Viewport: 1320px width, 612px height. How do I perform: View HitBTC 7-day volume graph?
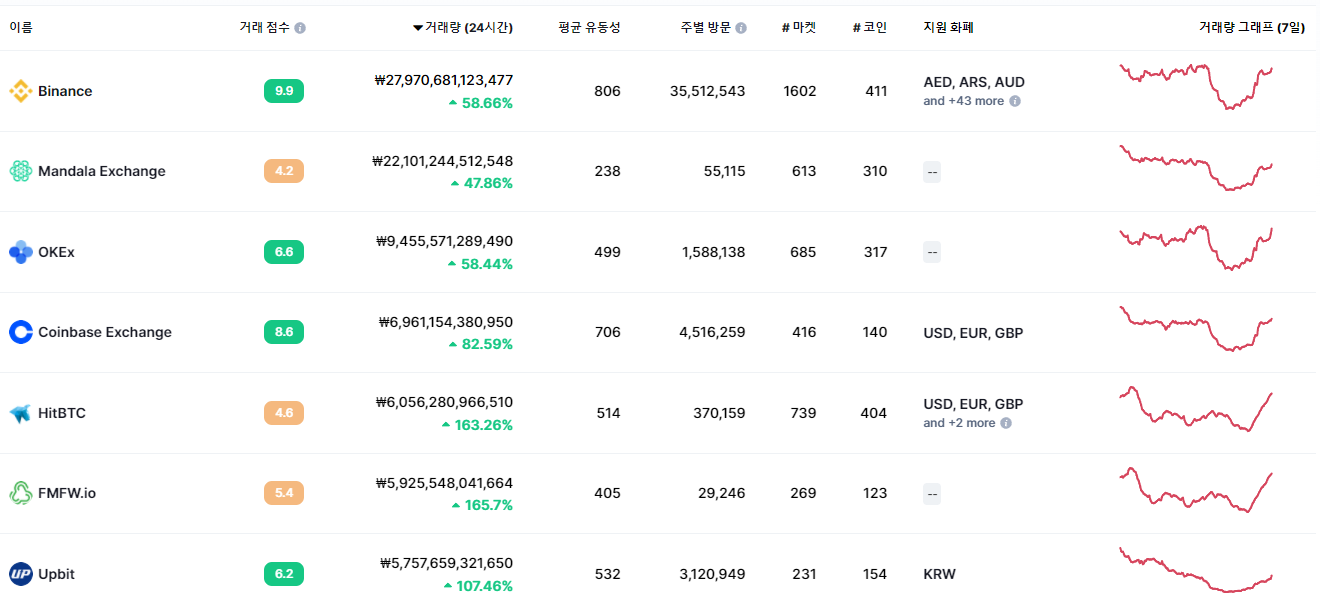(1196, 409)
